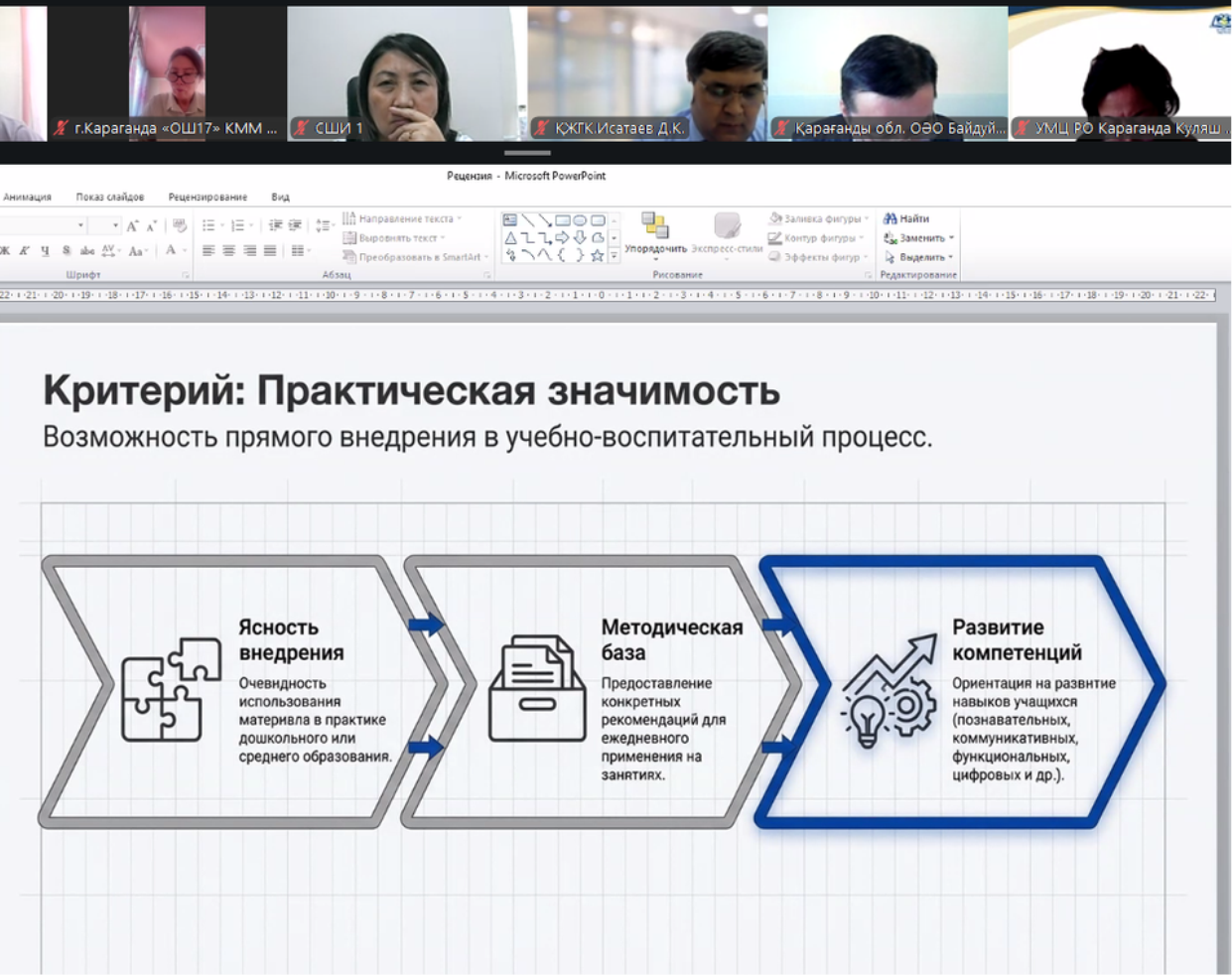Click the clear formatting icon
Screen dimensions: 1232x975
180,226
